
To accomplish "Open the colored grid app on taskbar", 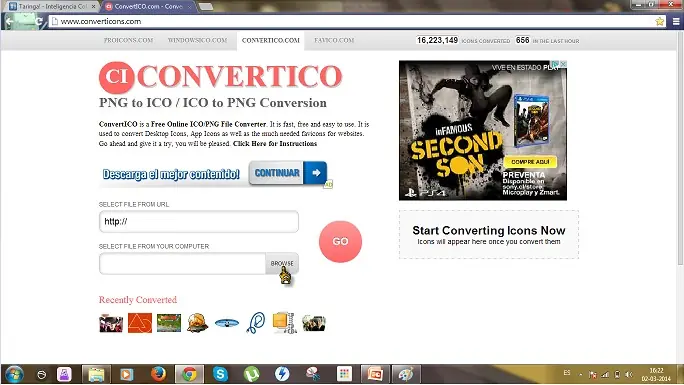I will point(344,374).
